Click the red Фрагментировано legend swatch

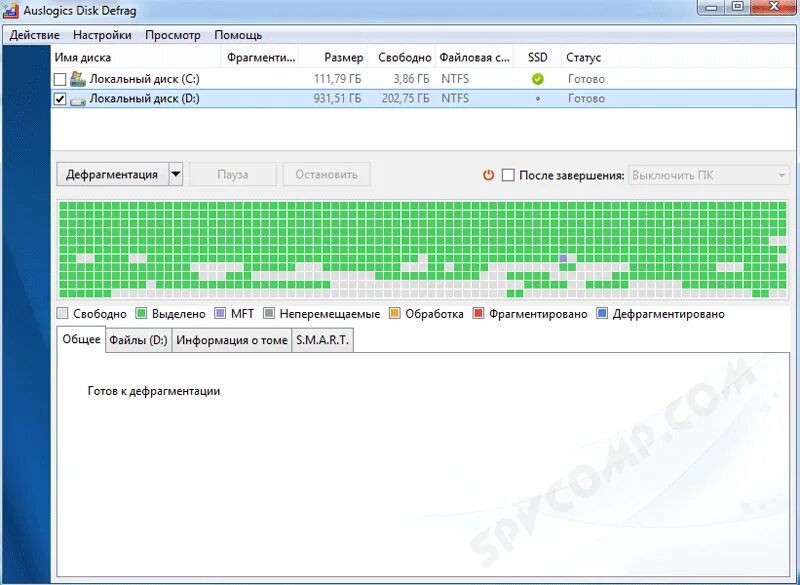pos(478,313)
